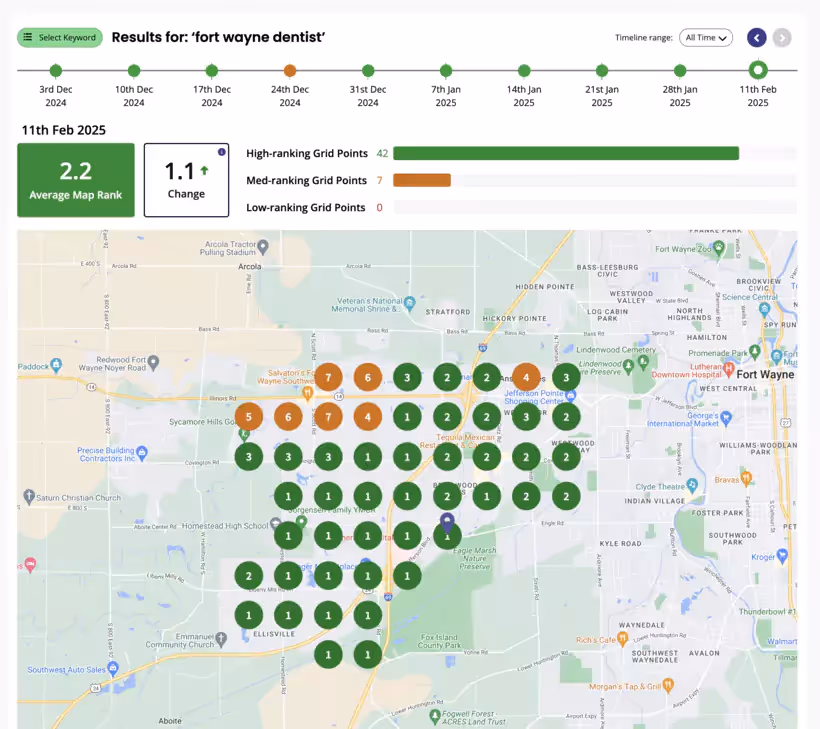The height and width of the screenshot is (729, 820).
Task: Click the Jefferson Pointe Shopping Center pin
Action: click(x=570, y=395)
